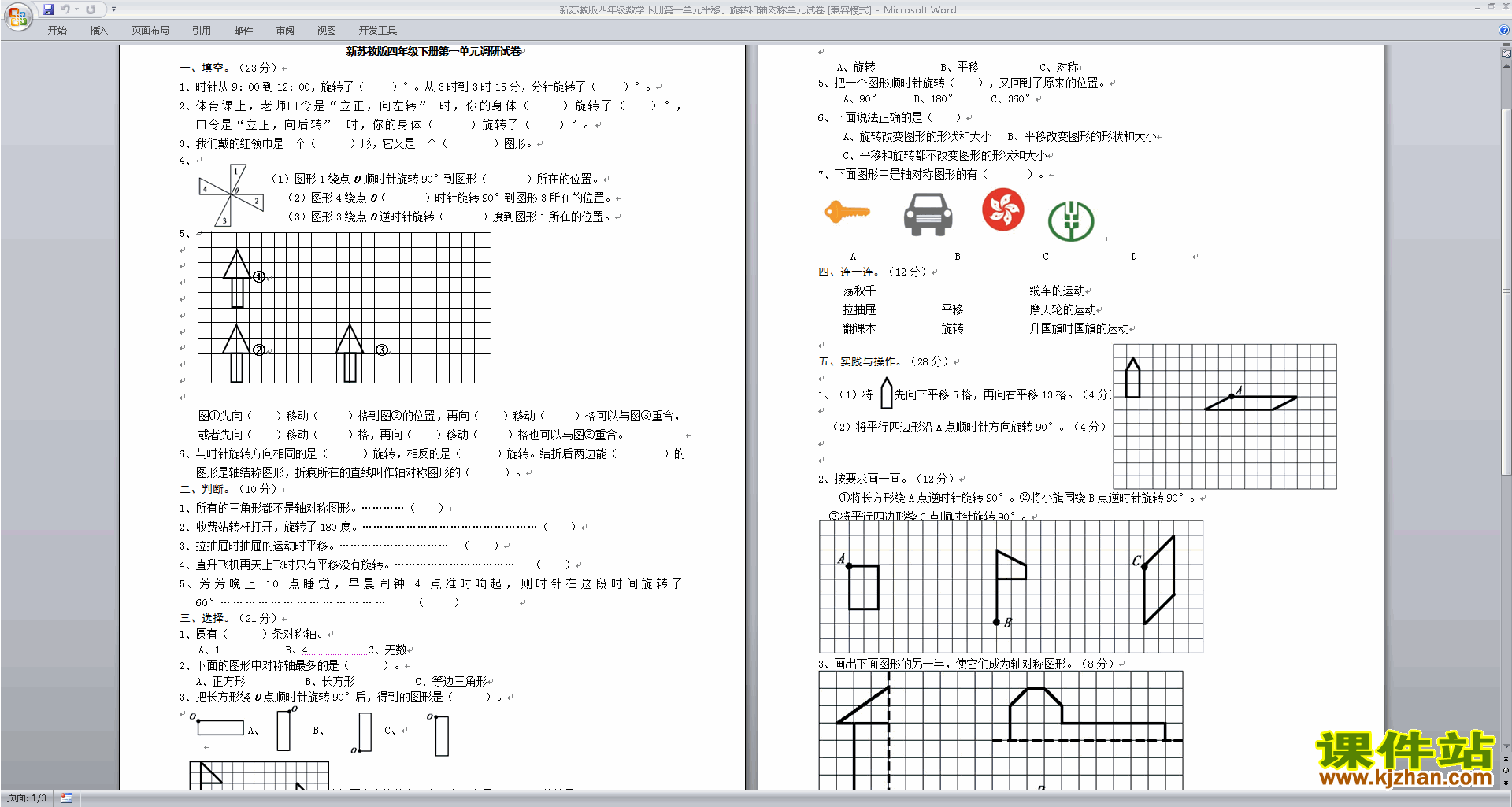
Task: Click the heading 二、判断。(10分)
Action: (229, 489)
